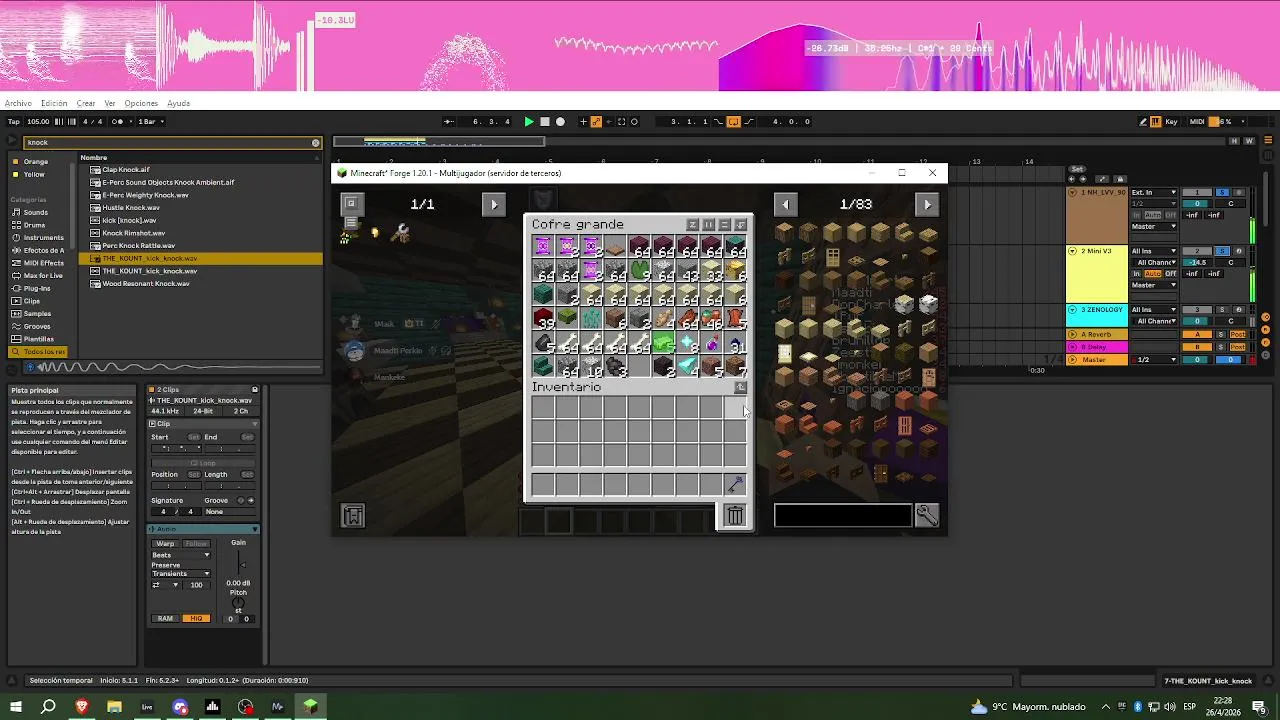Image resolution: width=1280 pixels, height=720 pixels.
Task: Click the key item in the hotbar
Action: point(735,484)
